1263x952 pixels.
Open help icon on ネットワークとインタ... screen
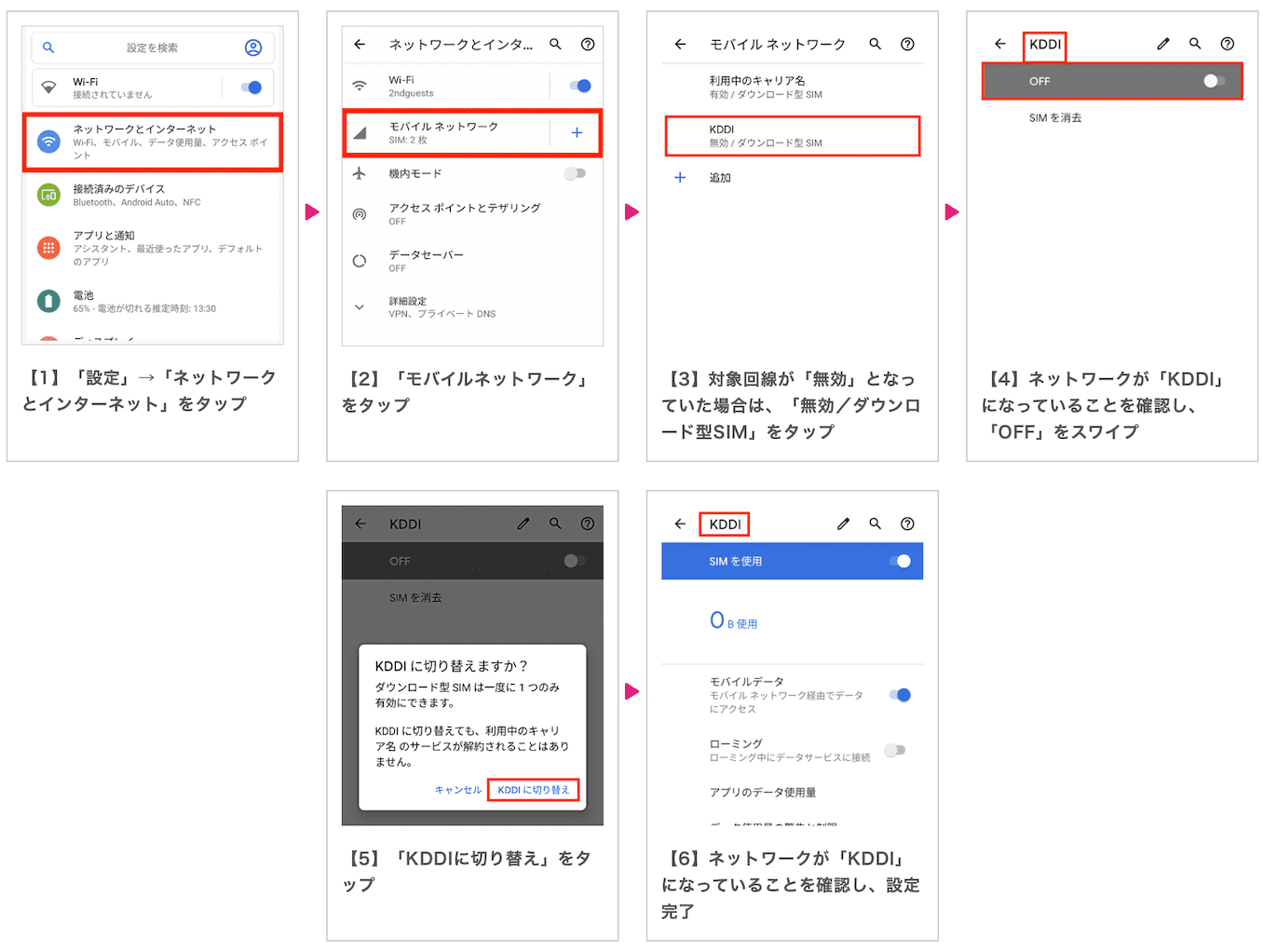coord(588,44)
